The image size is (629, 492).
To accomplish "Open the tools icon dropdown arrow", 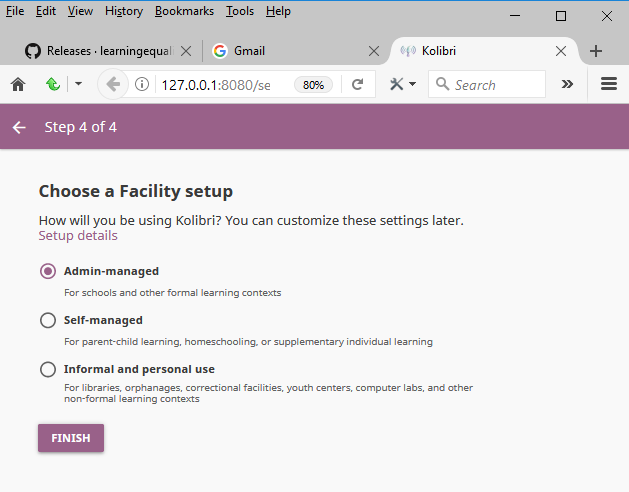I will (412, 84).
